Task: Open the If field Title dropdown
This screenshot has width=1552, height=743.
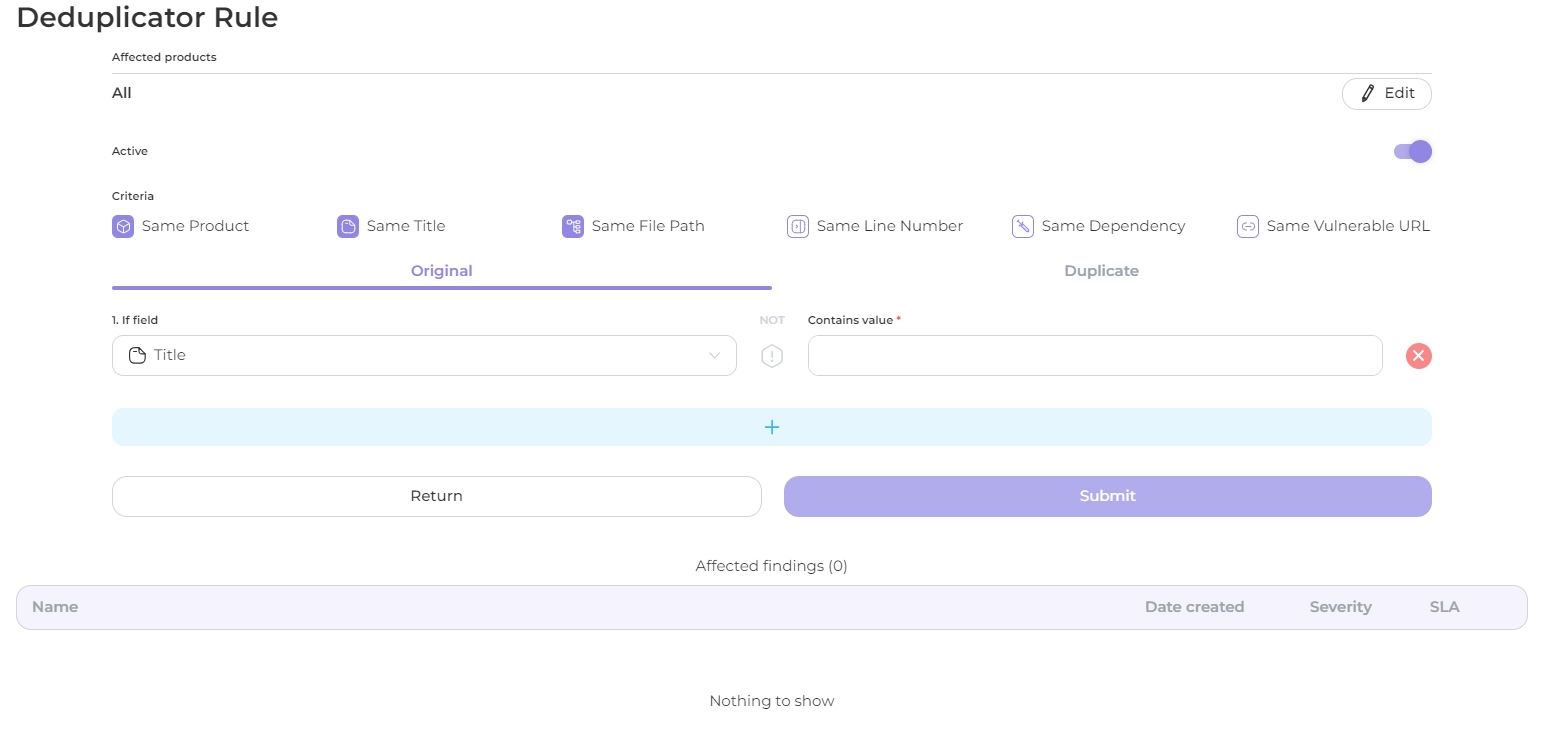Action: [424, 355]
